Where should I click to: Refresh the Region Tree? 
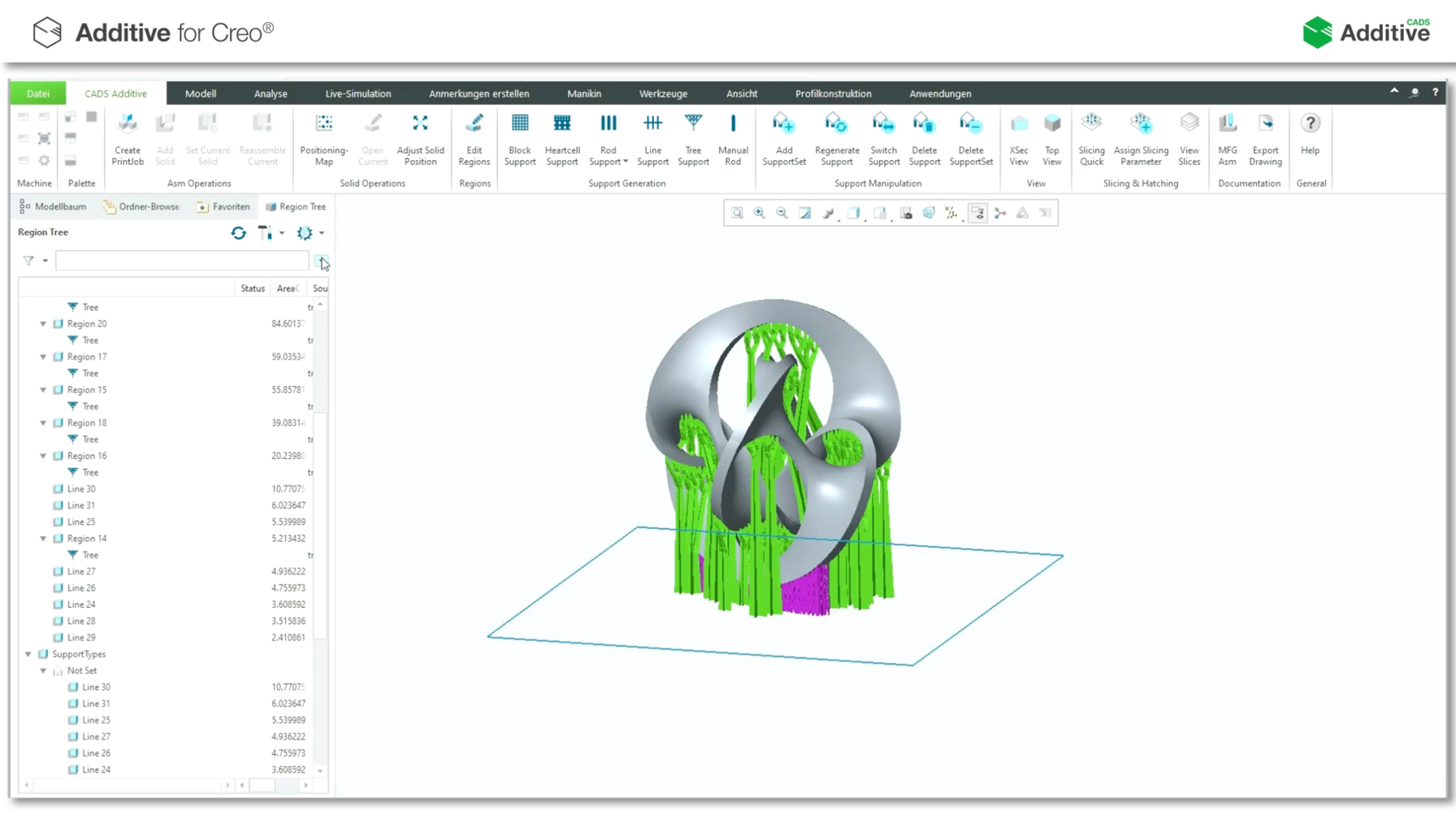click(238, 233)
